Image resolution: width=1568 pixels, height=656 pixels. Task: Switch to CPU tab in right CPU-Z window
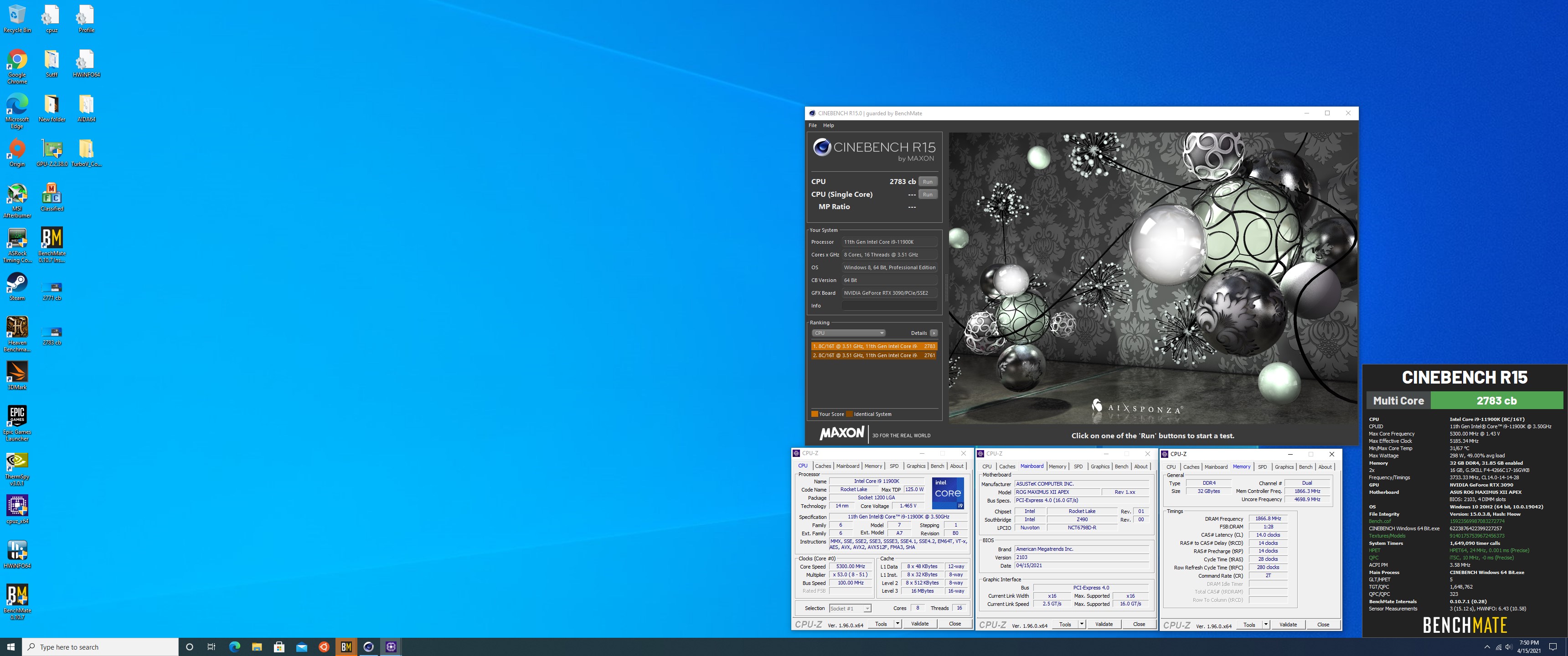click(x=1171, y=467)
